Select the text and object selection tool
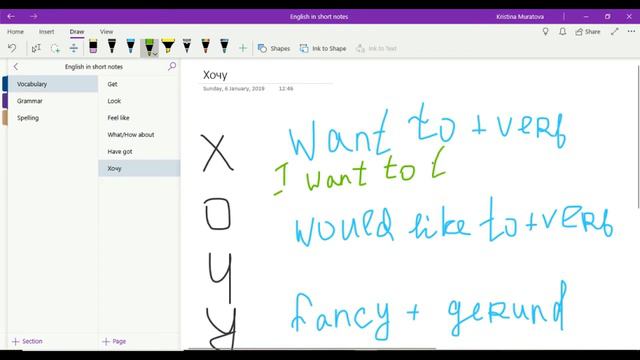Screen dimensions: 640x360 coord(36,48)
